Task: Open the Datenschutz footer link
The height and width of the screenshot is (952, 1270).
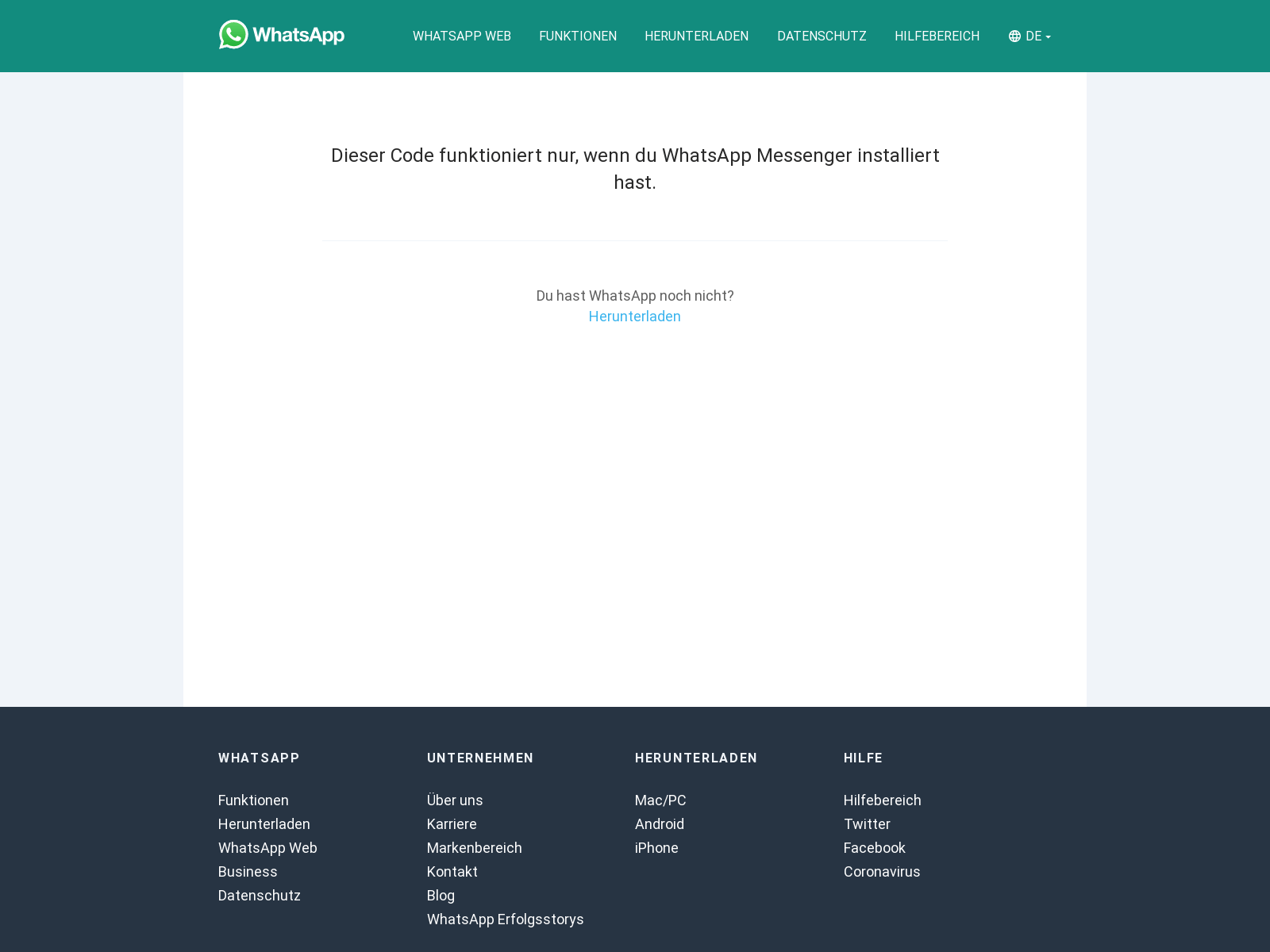Action: tap(260, 896)
